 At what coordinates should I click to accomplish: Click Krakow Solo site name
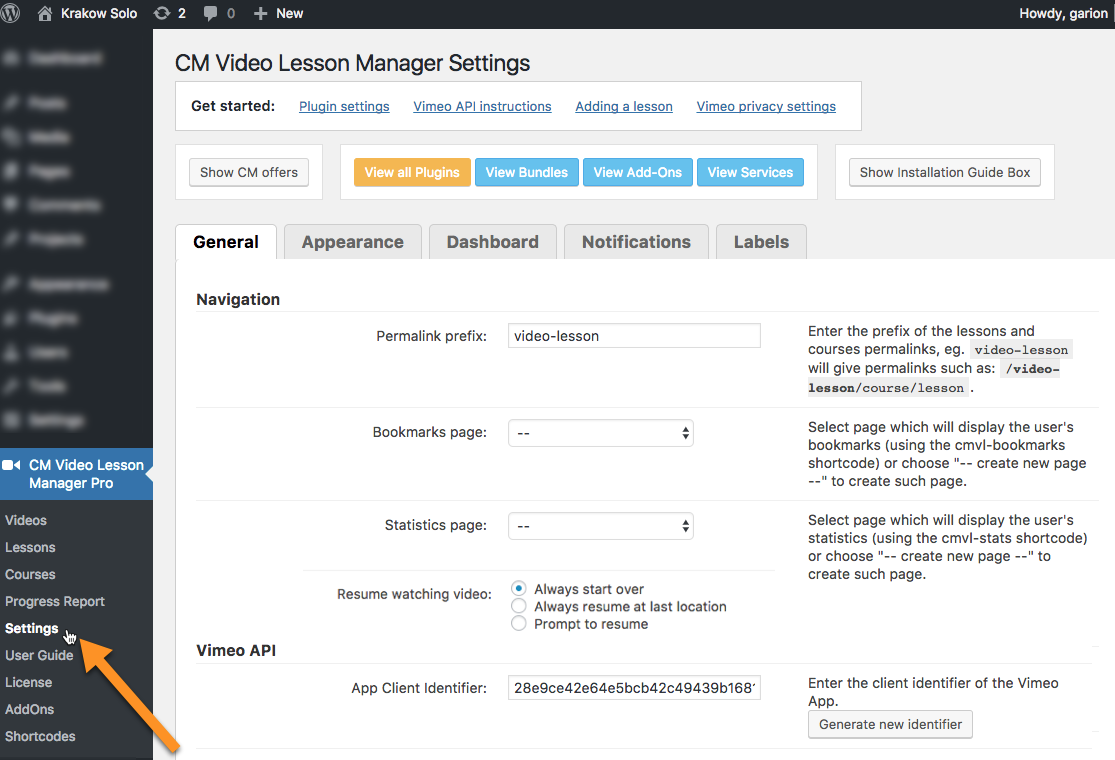[99, 14]
